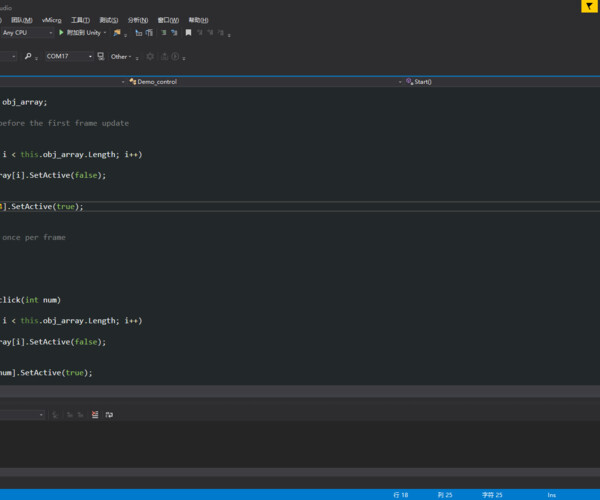
Task: Click the obj_array; declaration text
Action: tap(24, 102)
